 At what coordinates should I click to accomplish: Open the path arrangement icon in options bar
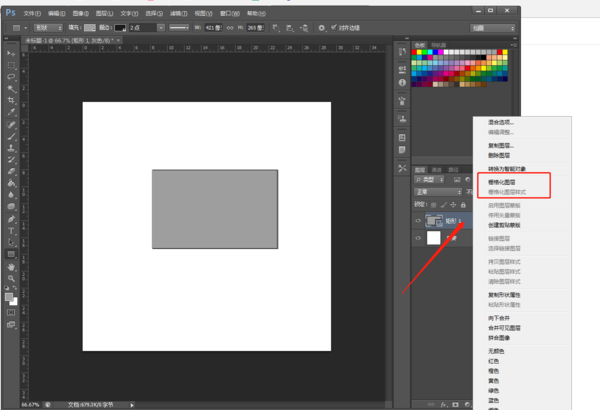pyautogui.click(x=304, y=28)
